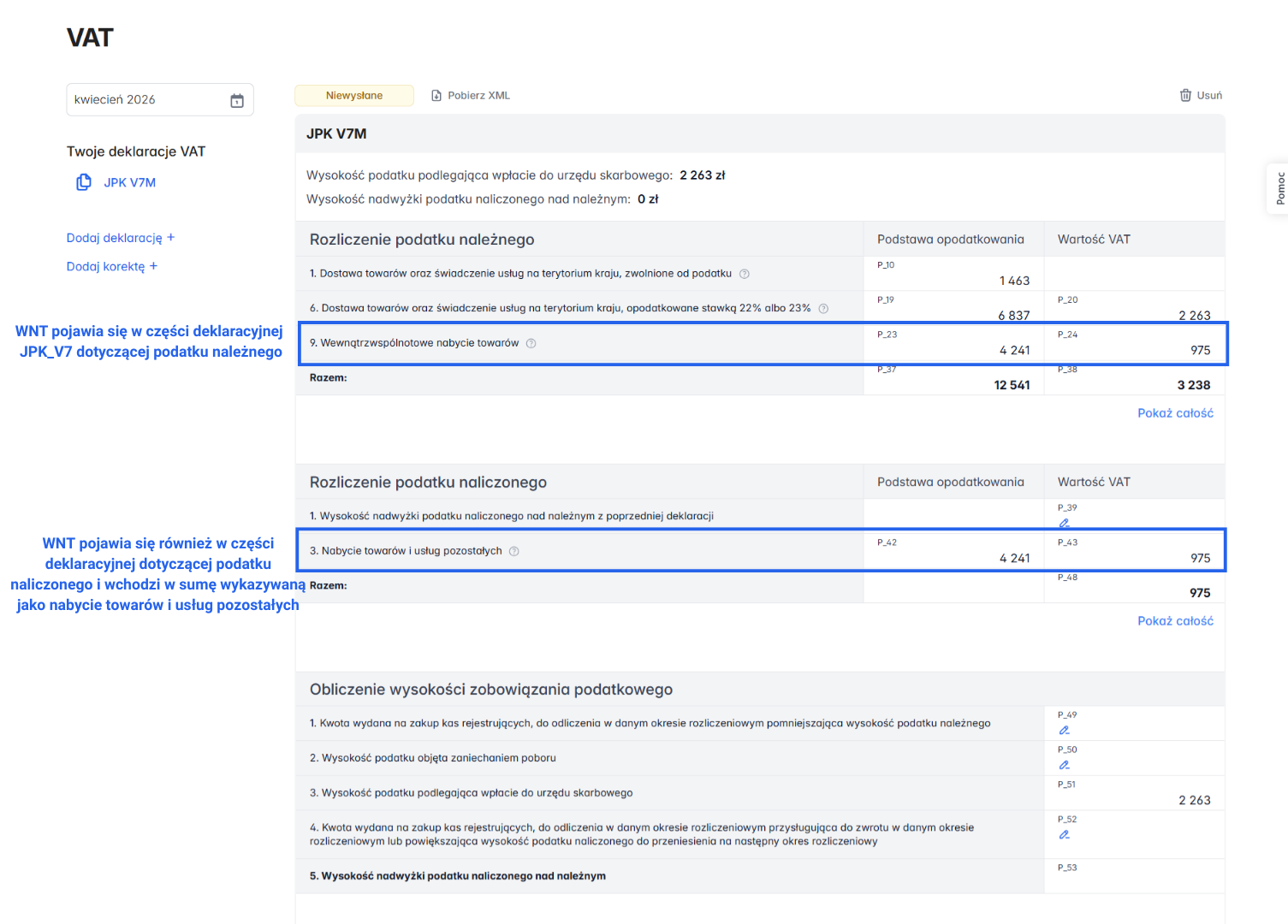
Task: Click the P_50 edit pencil icon
Action: pyautogui.click(x=1064, y=765)
